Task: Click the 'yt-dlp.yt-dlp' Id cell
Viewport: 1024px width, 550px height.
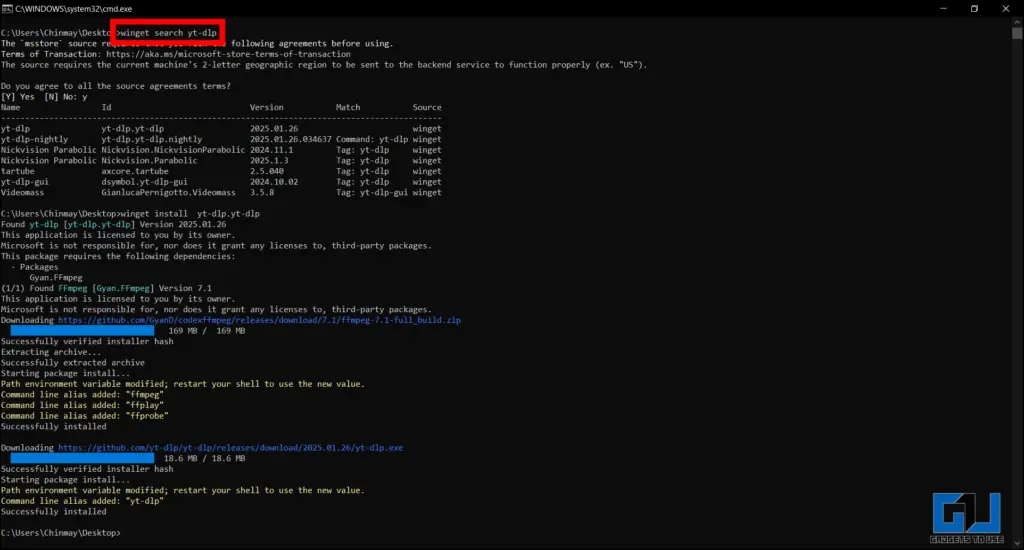Action: tap(133, 129)
